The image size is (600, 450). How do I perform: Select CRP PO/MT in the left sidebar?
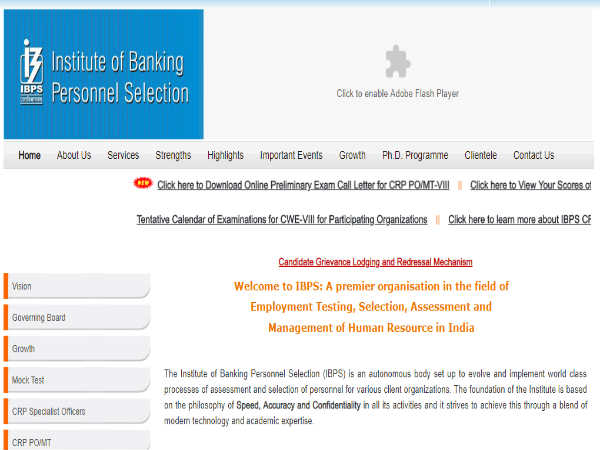[77, 440]
